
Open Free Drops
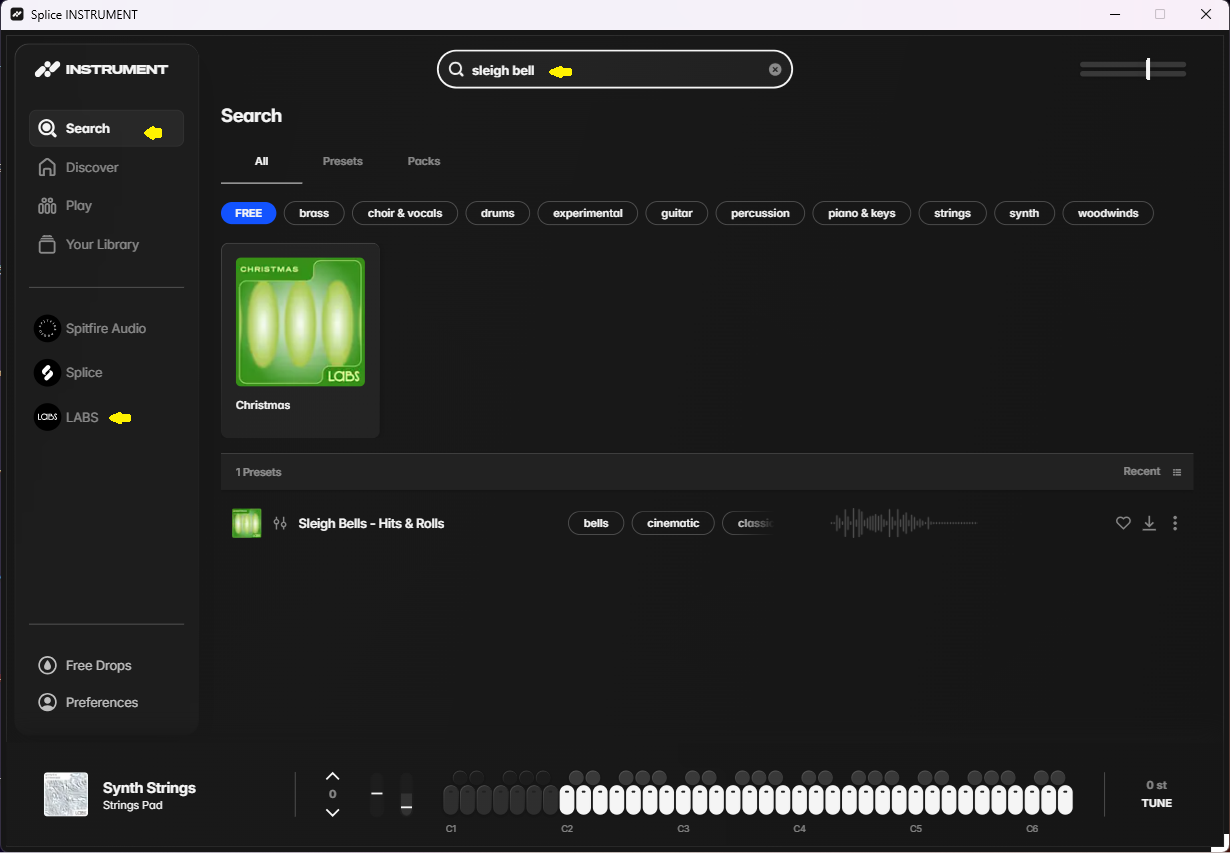point(84,665)
